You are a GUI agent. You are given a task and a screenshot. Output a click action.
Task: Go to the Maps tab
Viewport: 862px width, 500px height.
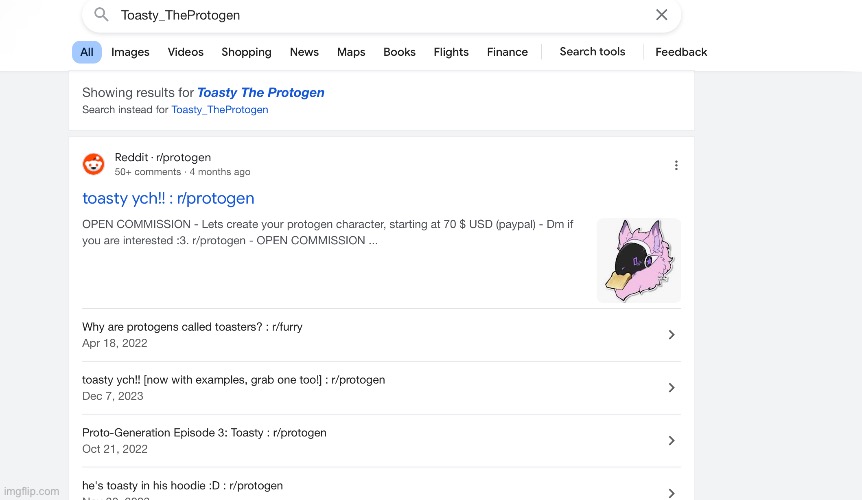[x=351, y=52]
